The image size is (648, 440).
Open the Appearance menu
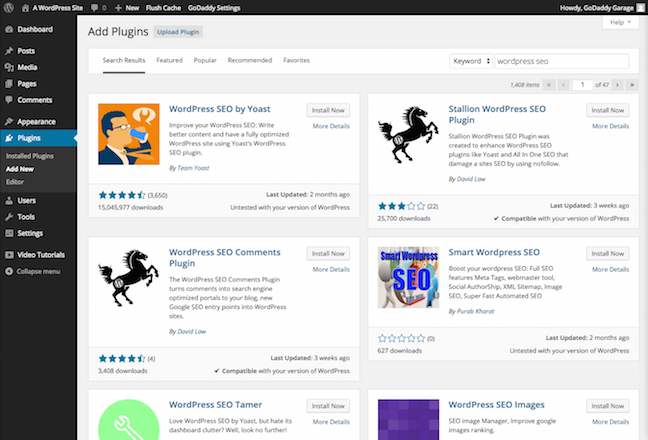36,121
